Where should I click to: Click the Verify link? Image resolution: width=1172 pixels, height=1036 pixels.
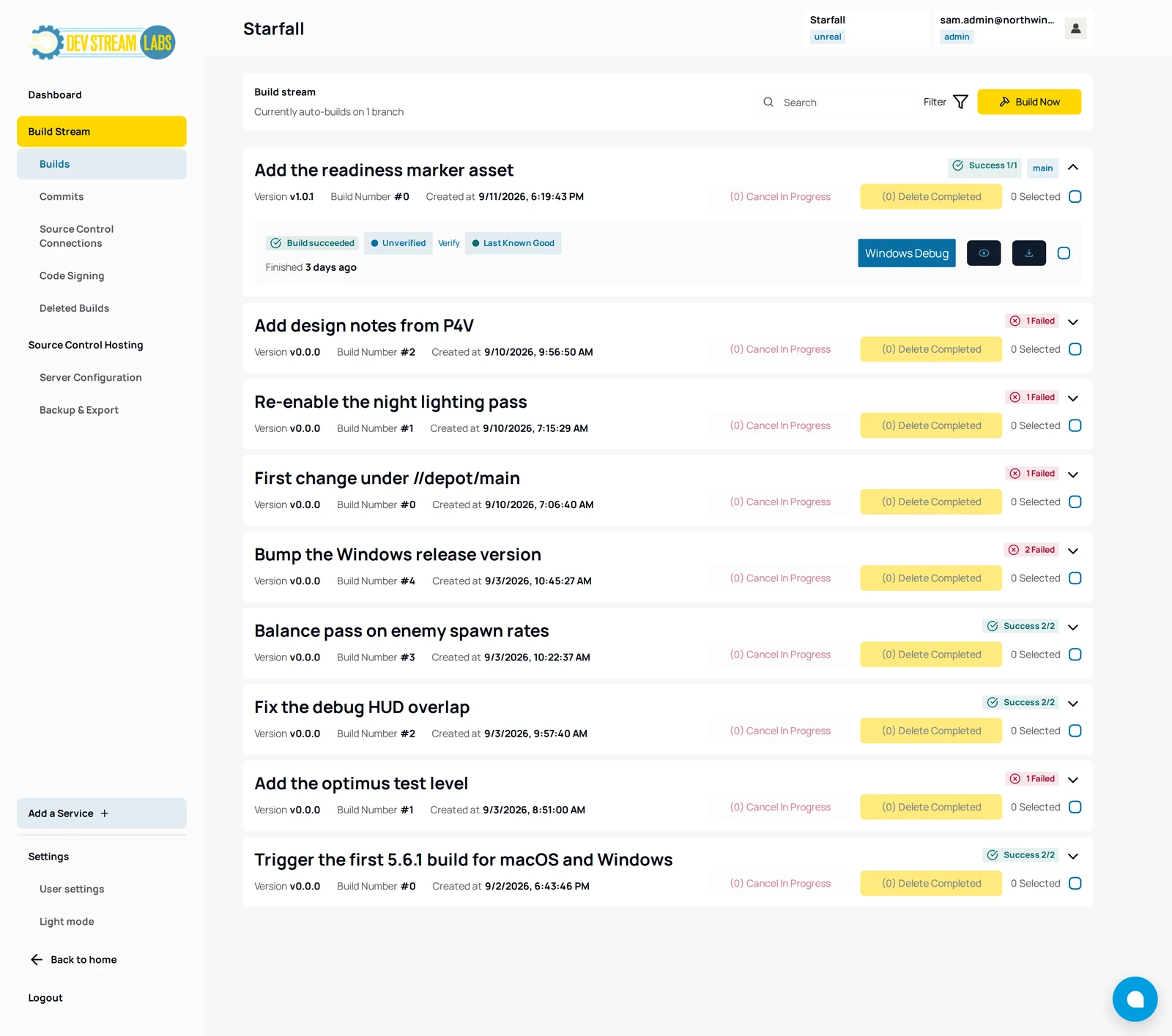click(449, 243)
